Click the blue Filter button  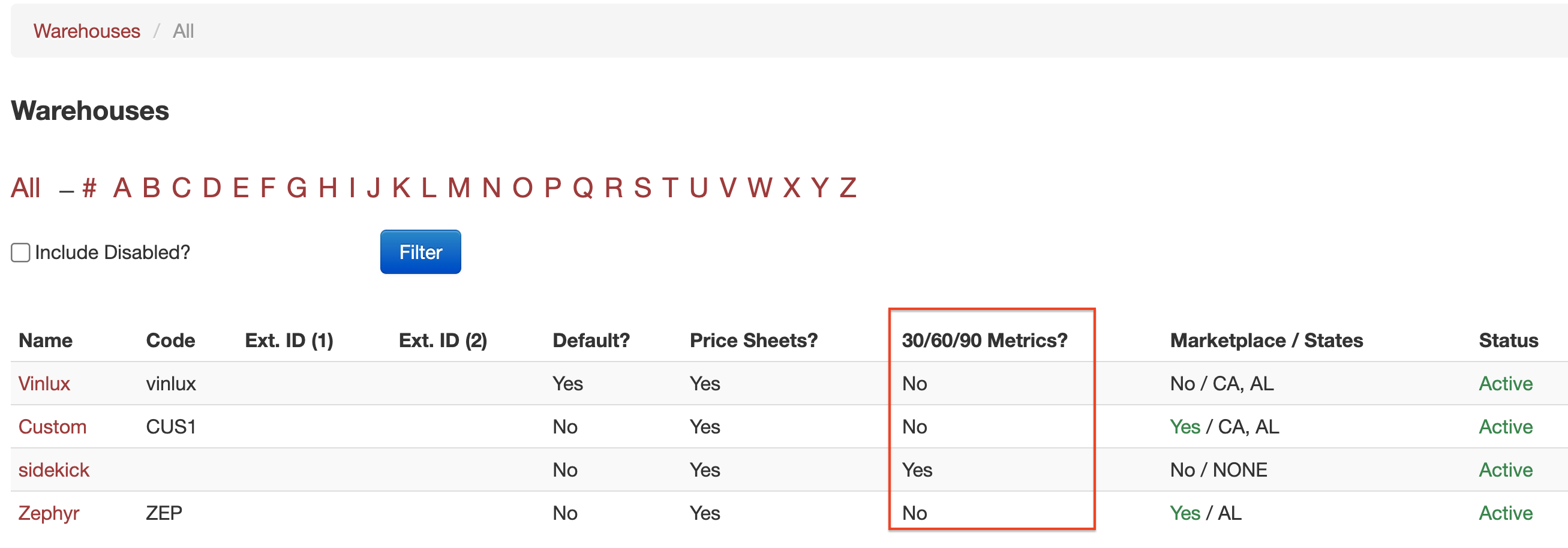point(420,252)
